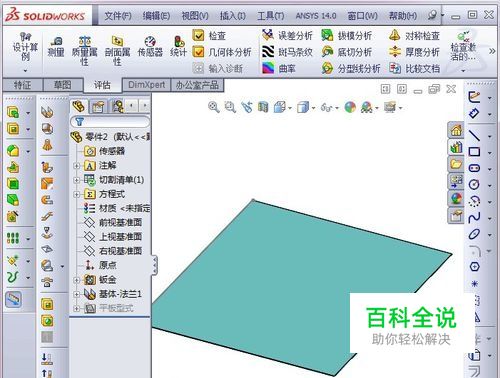
Task: Click the section view icon in view toolbar
Action: (x=263, y=107)
